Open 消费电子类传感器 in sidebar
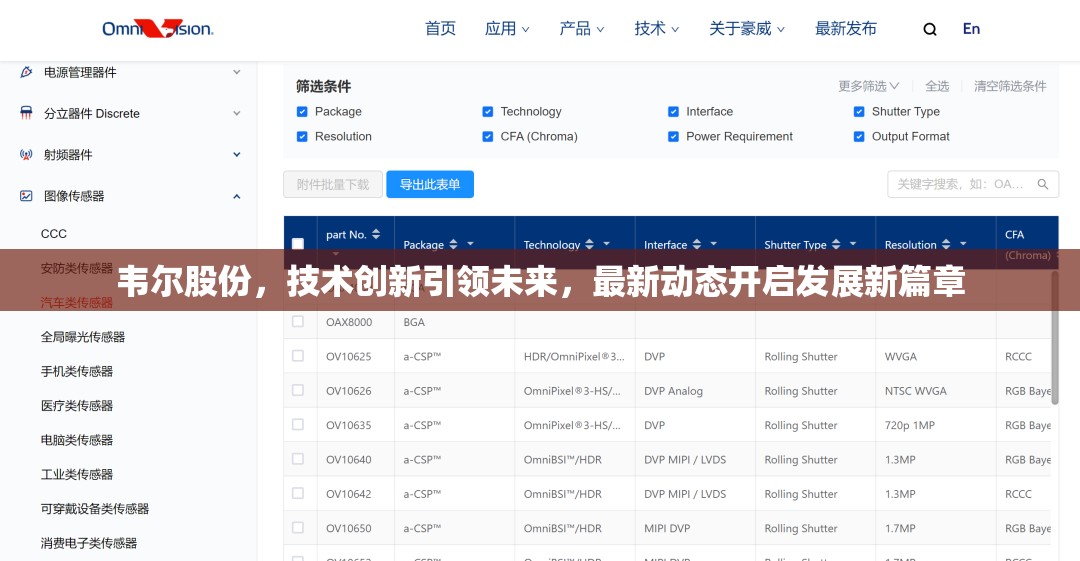 tap(89, 543)
